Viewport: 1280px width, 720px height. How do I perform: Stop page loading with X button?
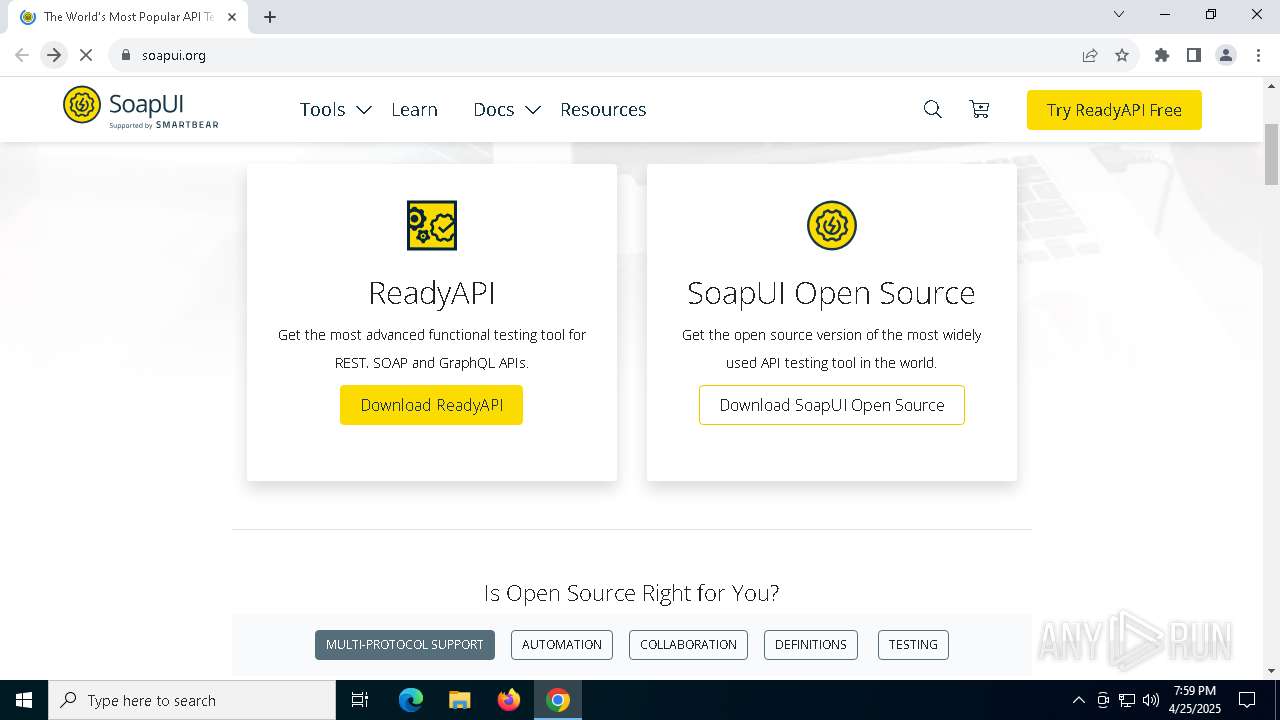(x=86, y=55)
